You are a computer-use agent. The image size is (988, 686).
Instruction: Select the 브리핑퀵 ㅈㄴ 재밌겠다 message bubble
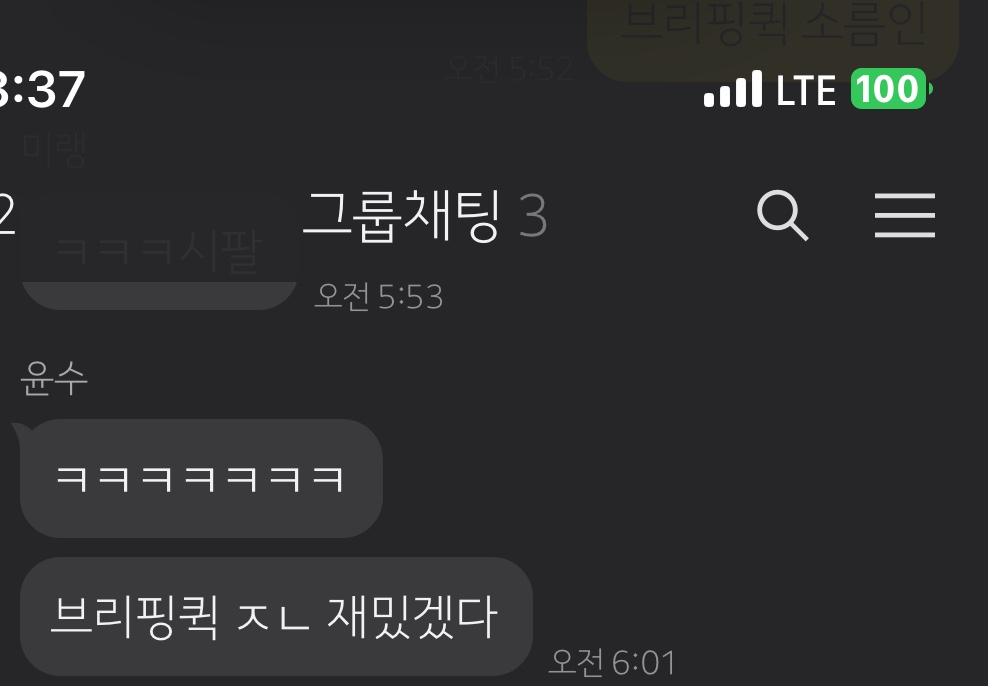click(276, 616)
